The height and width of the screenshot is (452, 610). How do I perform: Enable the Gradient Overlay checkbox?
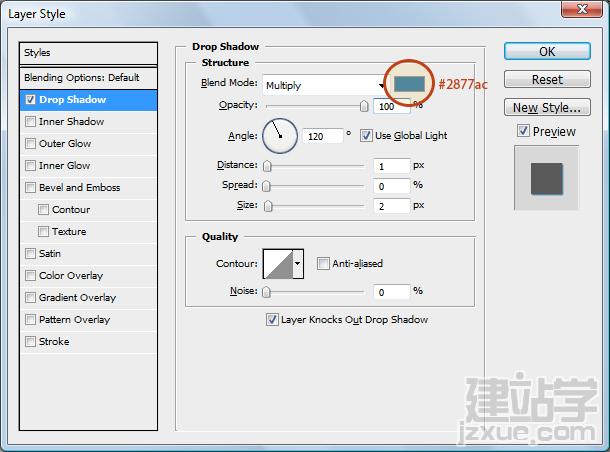(x=30, y=298)
